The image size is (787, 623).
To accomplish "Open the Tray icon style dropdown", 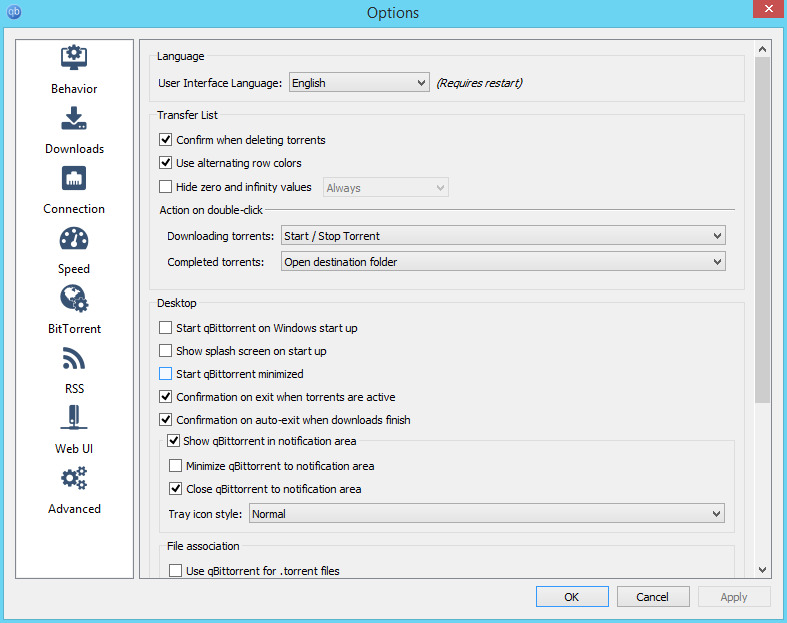I will pyautogui.click(x=486, y=514).
